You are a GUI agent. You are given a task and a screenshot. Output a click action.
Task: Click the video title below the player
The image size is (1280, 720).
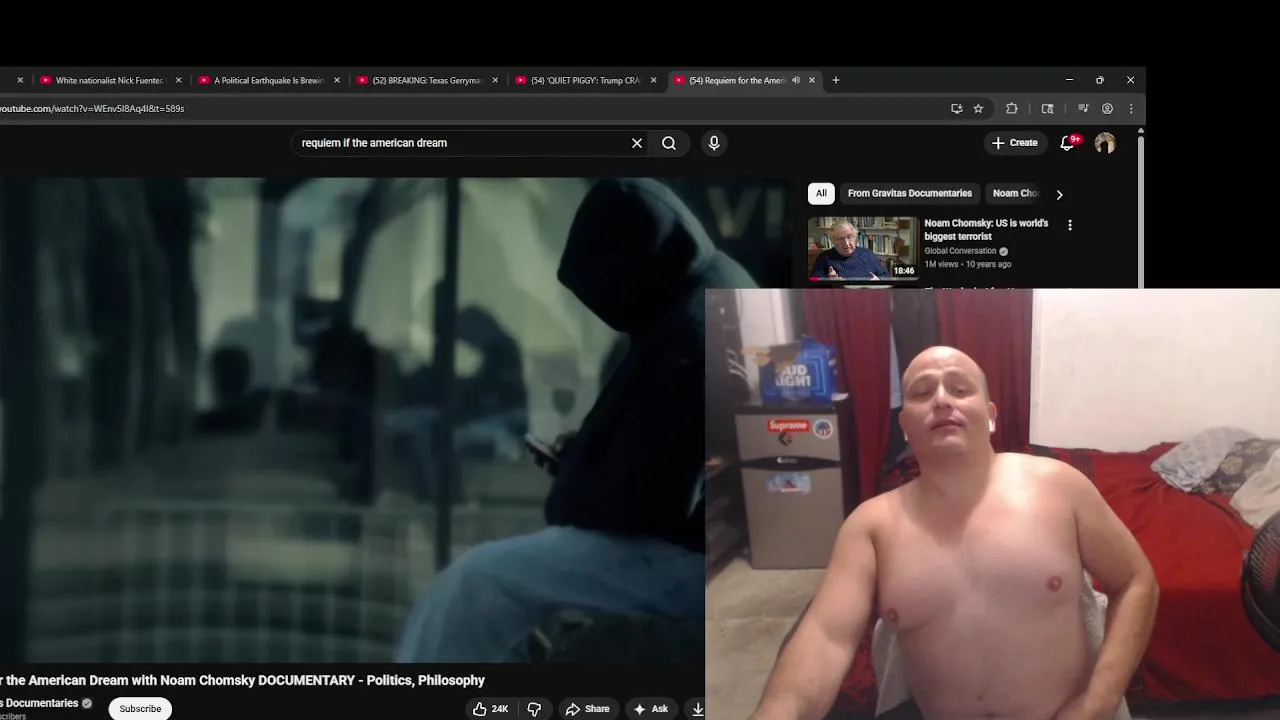tap(243, 680)
